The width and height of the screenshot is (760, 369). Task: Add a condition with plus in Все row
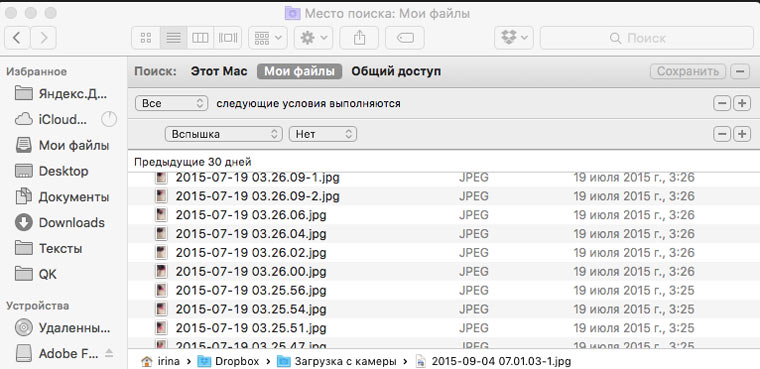pos(742,103)
